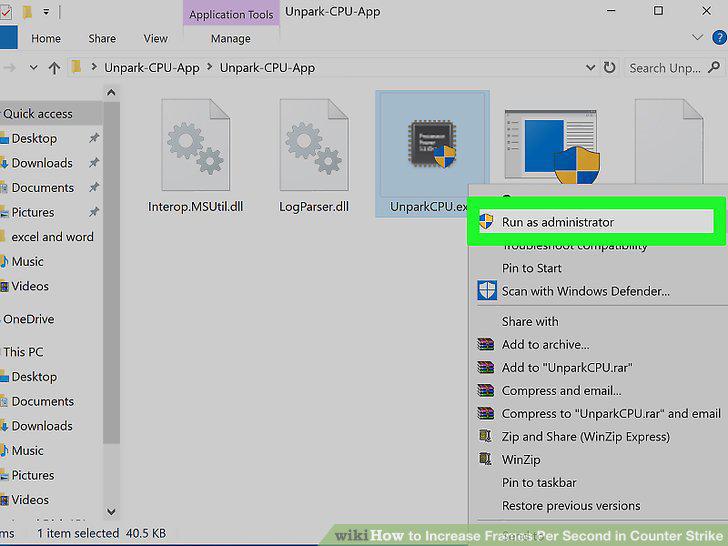Viewport: 728px width, 546px height.
Task: Click WinRAR icon beside Compress and email
Action: pos(486,390)
